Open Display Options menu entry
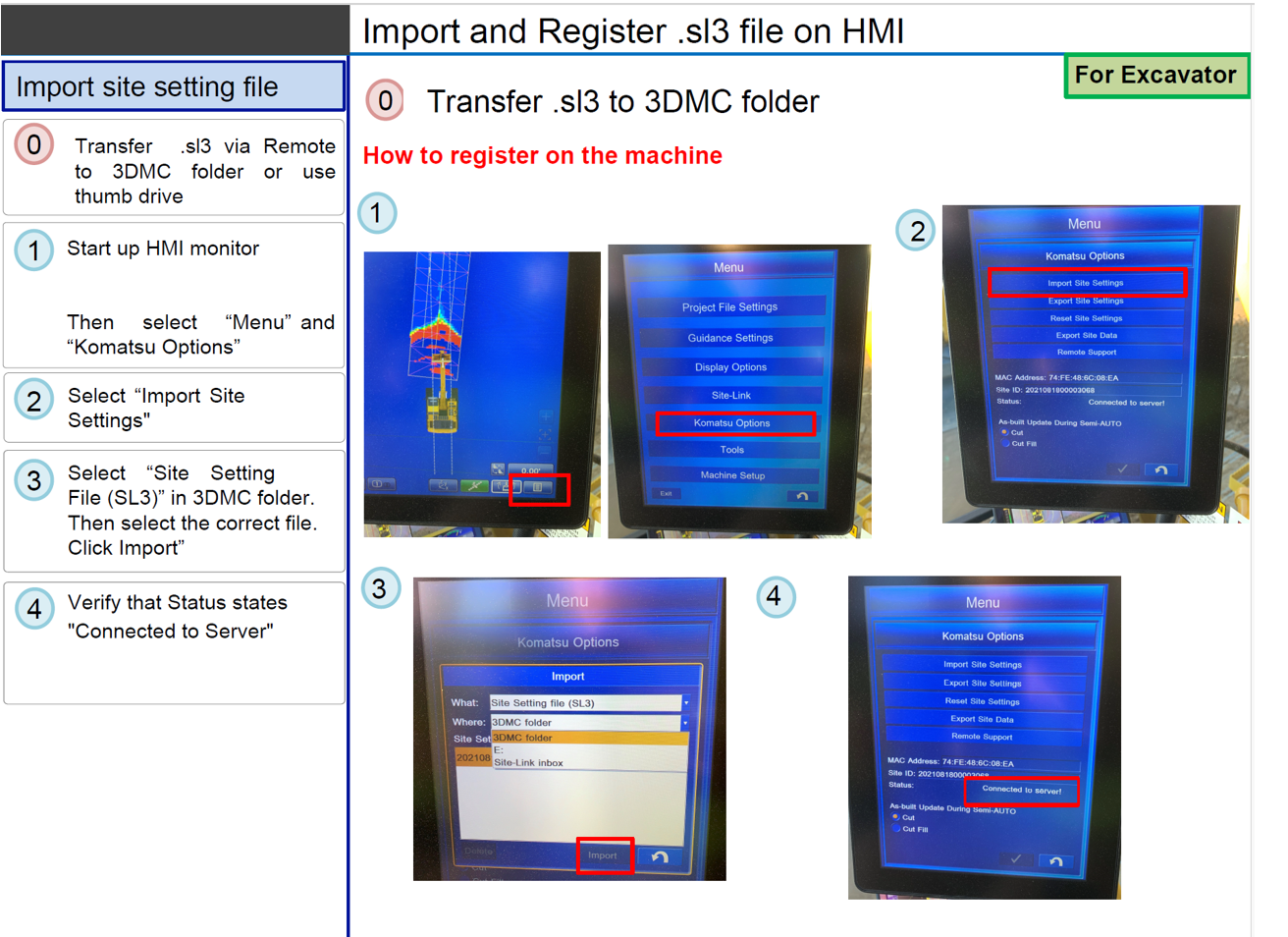 [x=730, y=366]
